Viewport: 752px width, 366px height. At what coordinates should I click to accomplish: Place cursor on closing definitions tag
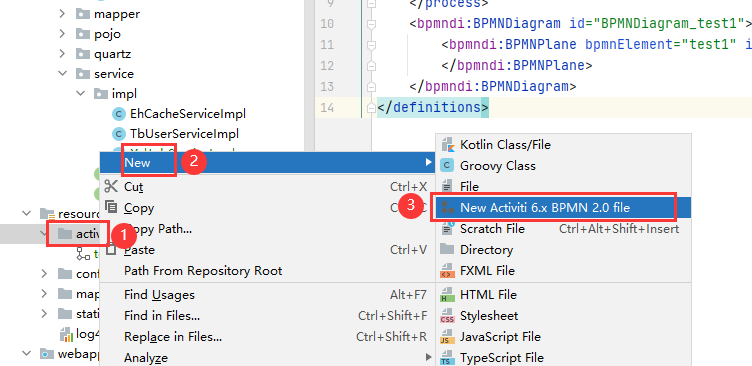pyautogui.click(x=433, y=107)
